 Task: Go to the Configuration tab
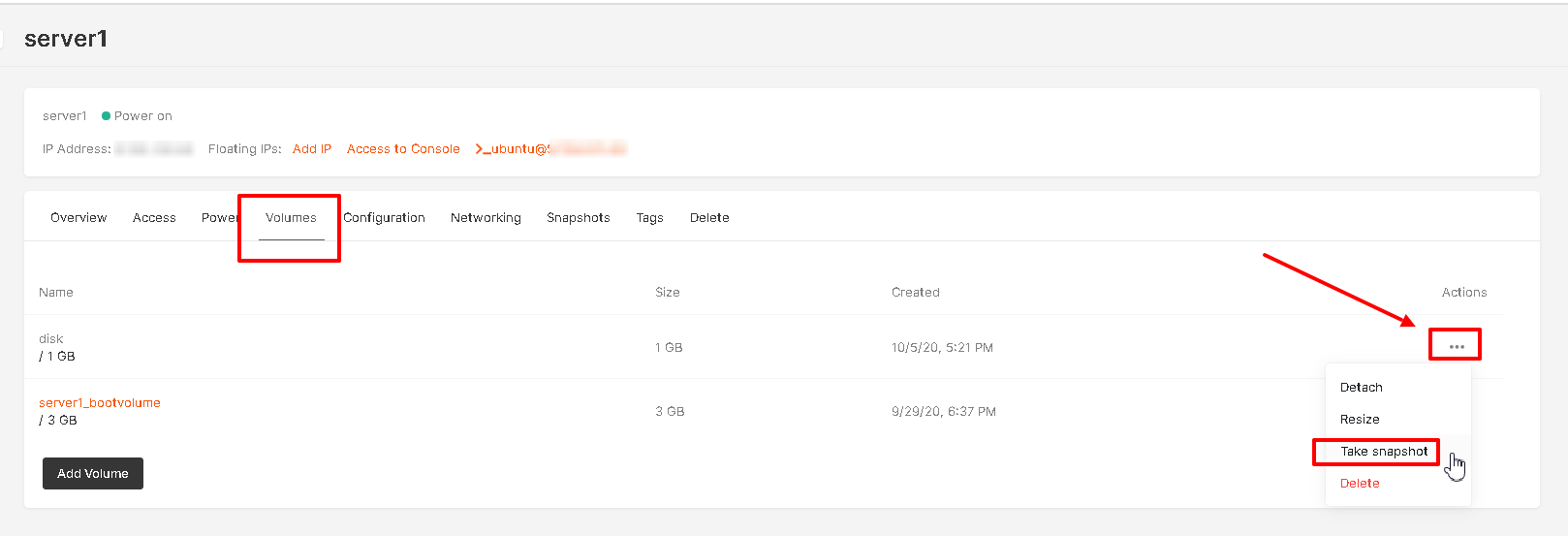coord(384,217)
